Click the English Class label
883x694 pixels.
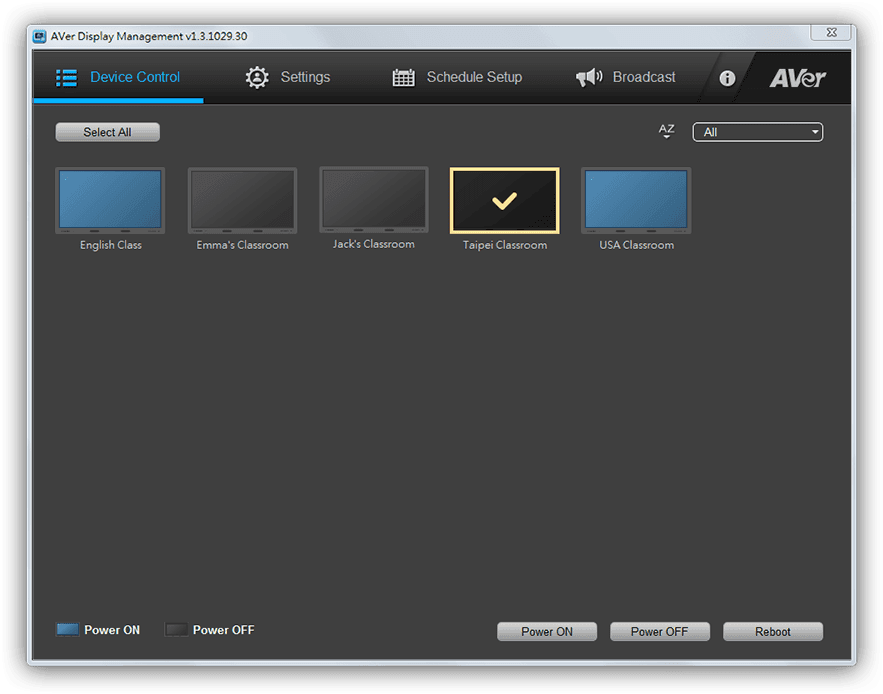pyautogui.click(x=111, y=245)
